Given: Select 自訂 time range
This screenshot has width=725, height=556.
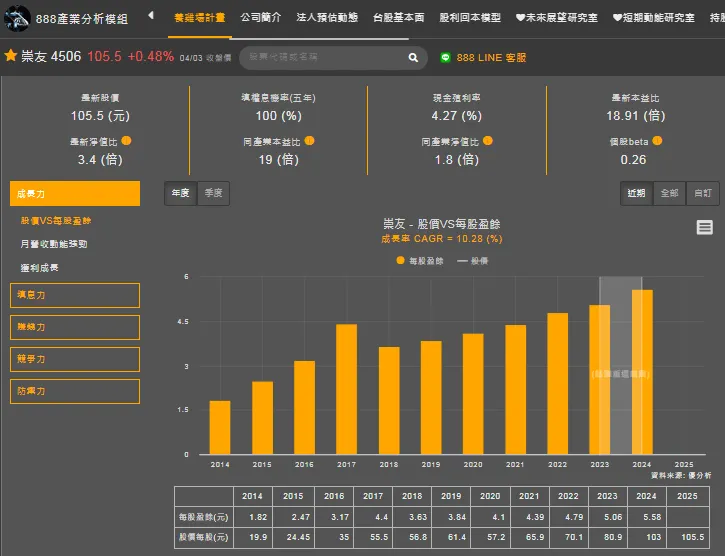Looking at the screenshot, I should (703, 193).
